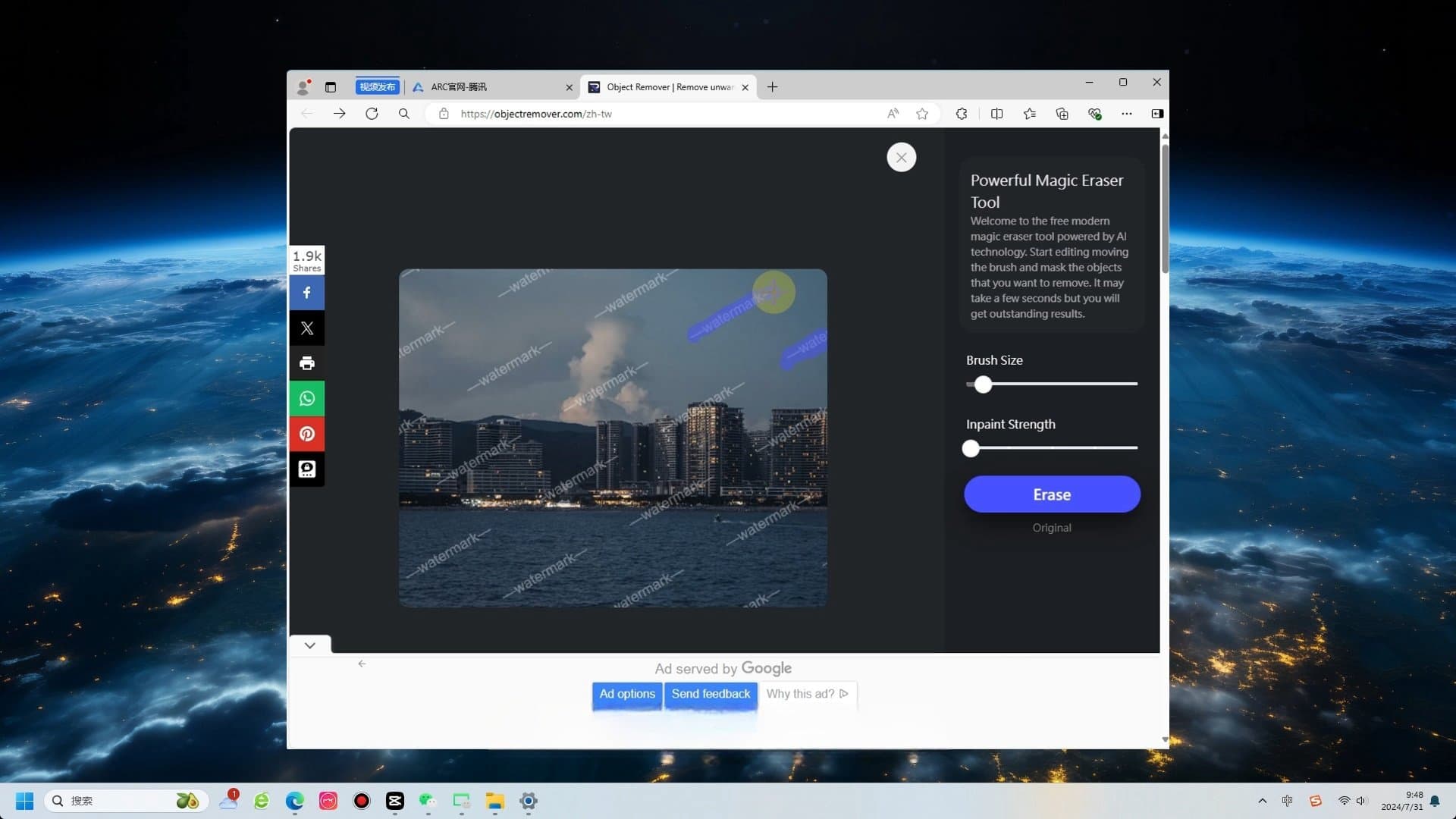Click the watermarked cityscape image canvas
This screenshot has height=819, width=1456.
[613, 438]
